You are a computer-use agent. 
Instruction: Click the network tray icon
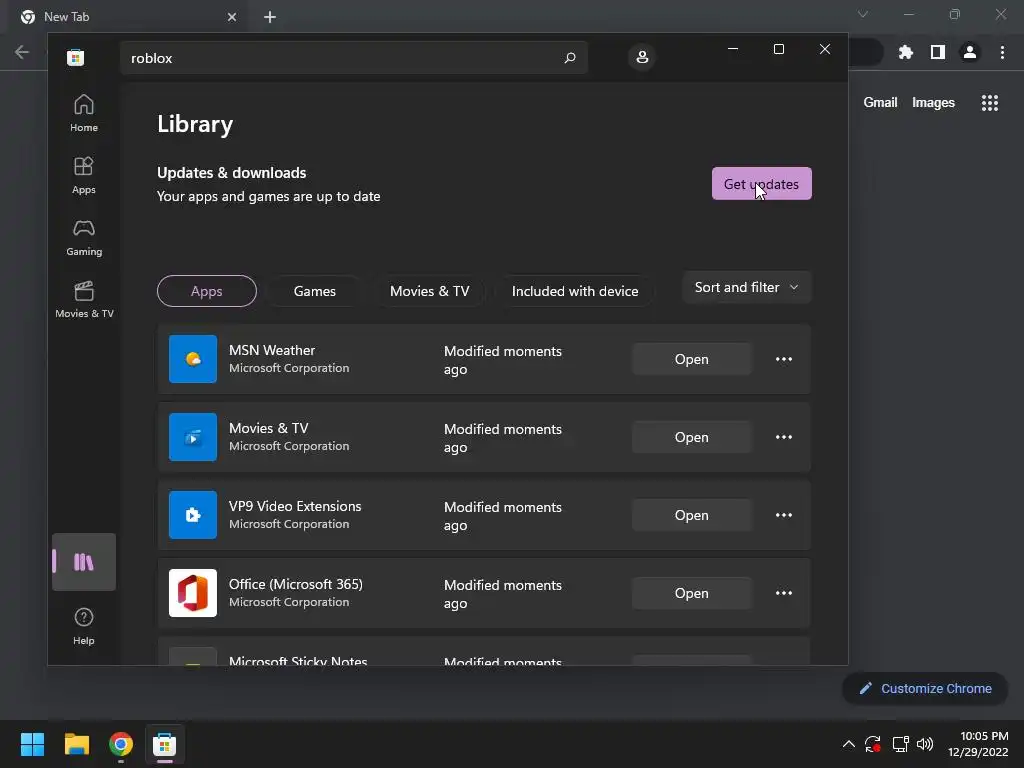click(x=900, y=744)
